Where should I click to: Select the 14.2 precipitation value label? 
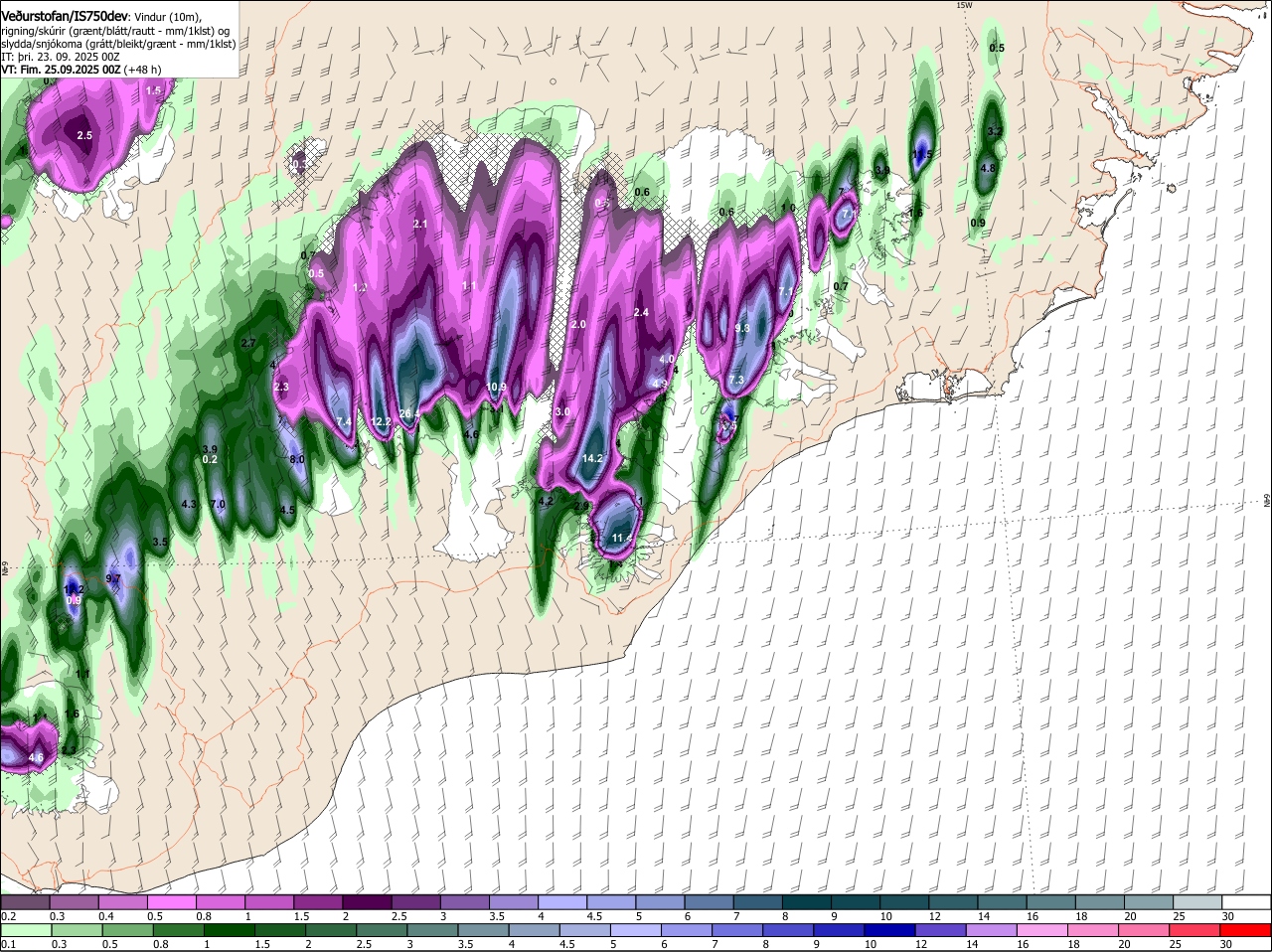(x=593, y=458)
